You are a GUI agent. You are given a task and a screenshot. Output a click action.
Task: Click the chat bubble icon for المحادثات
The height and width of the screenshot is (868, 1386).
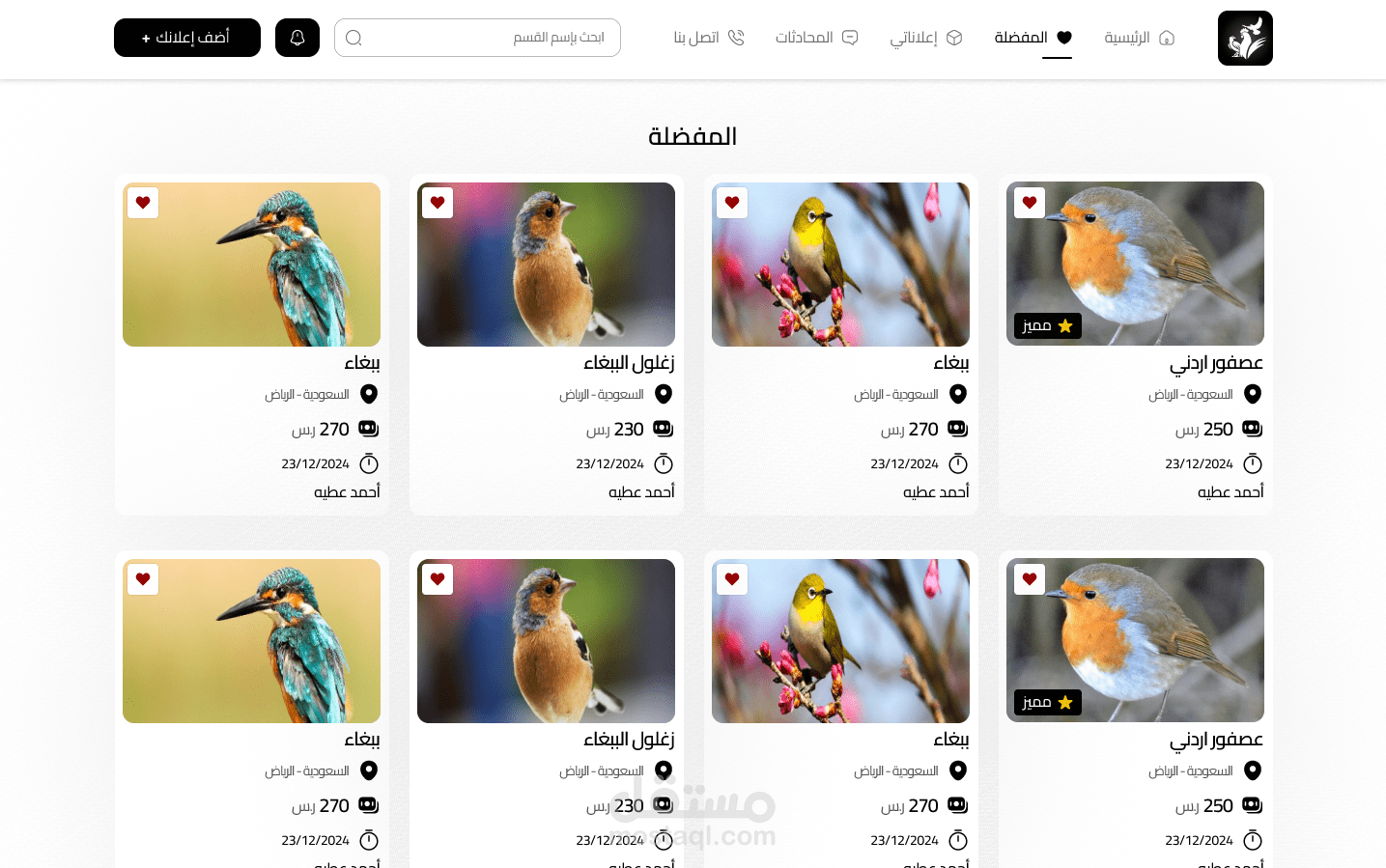point(850,38)
